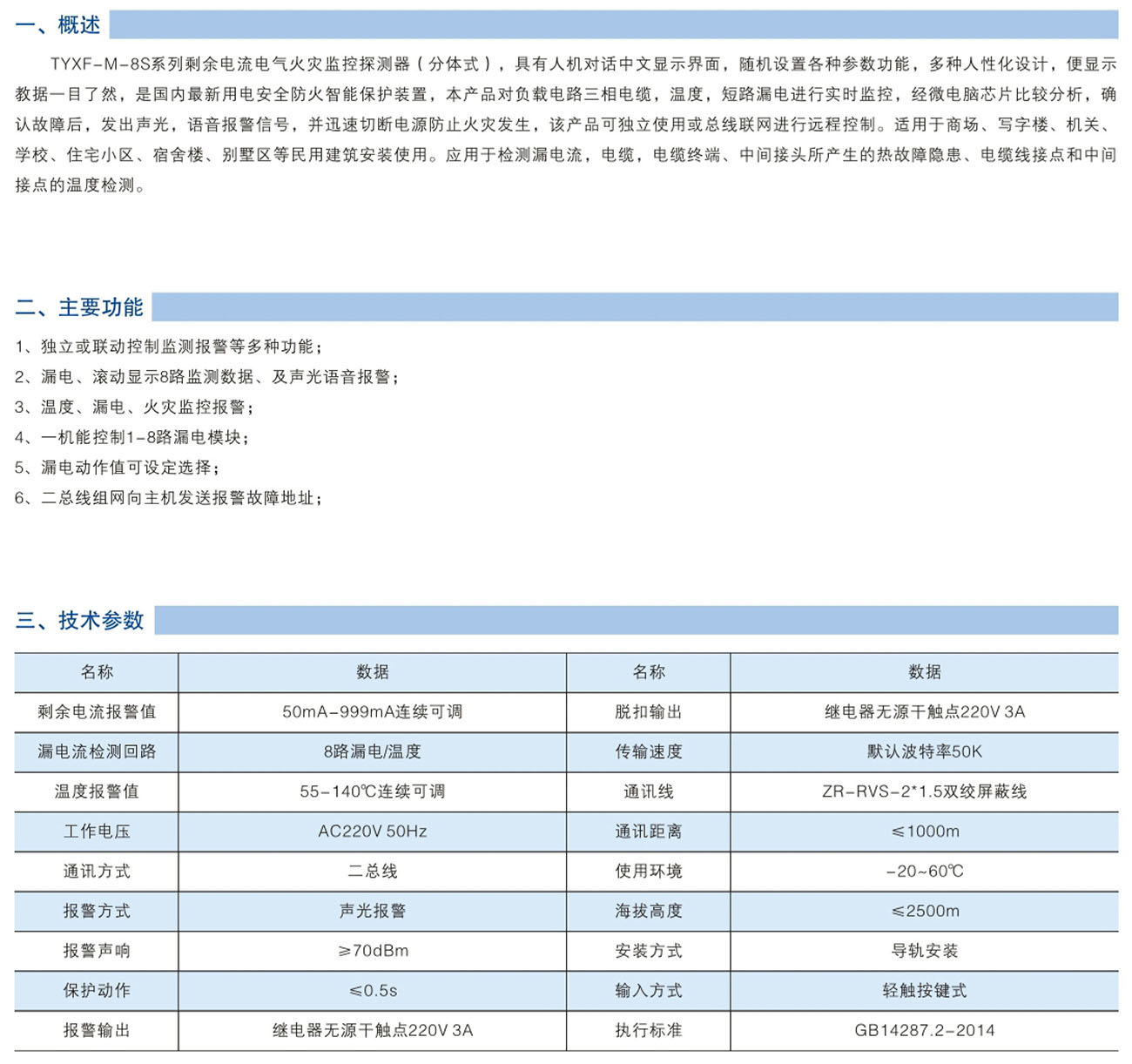Click the ZR-RVS-2*1.5双绞屏蔽线 cell
1132x1064 pixels.
(924, 791)
